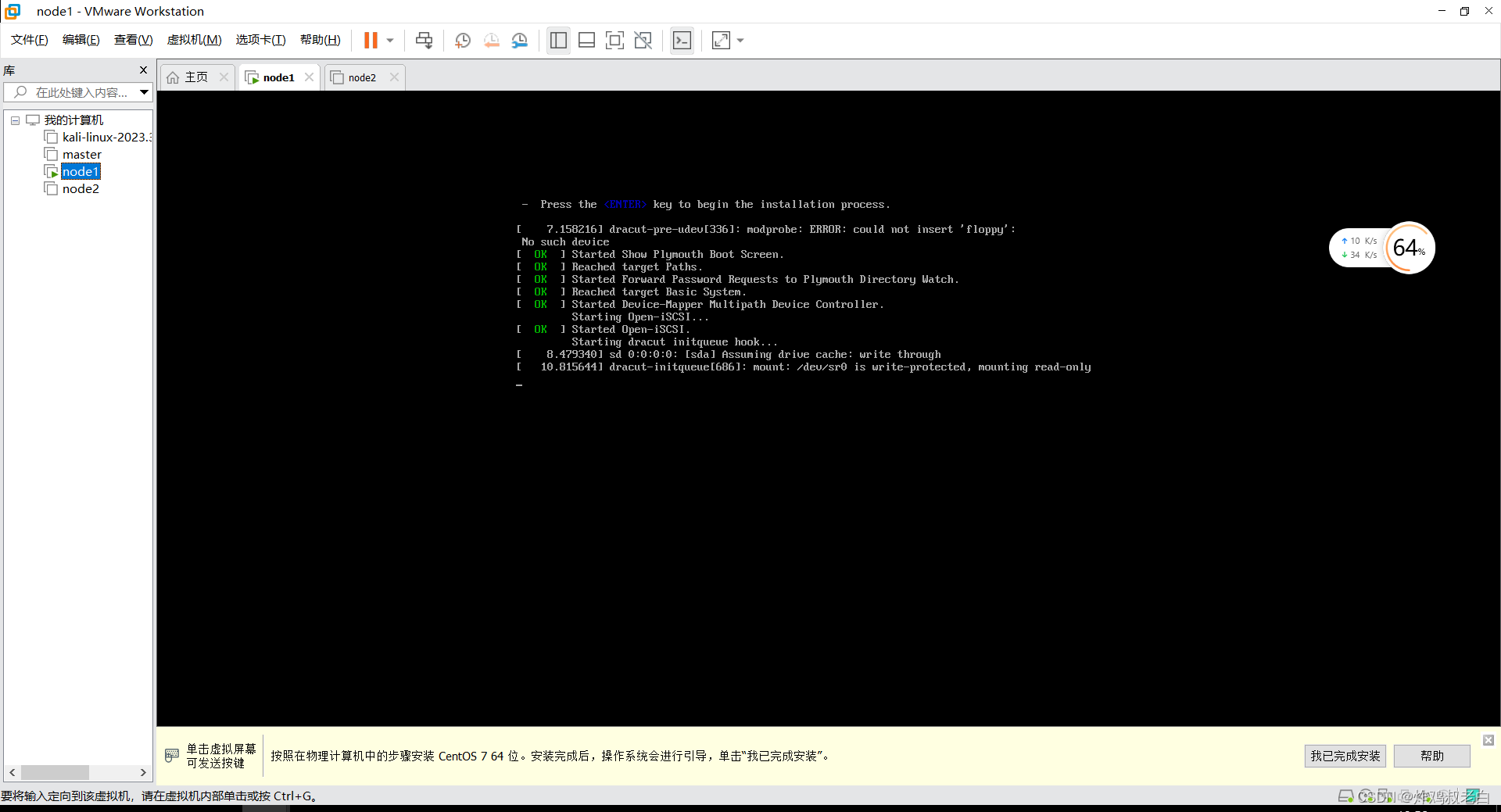Click the library horizontal scrollbar thumb
Image resolution: width=1501 pixels, height=812 pixels.
pos(55,772)
